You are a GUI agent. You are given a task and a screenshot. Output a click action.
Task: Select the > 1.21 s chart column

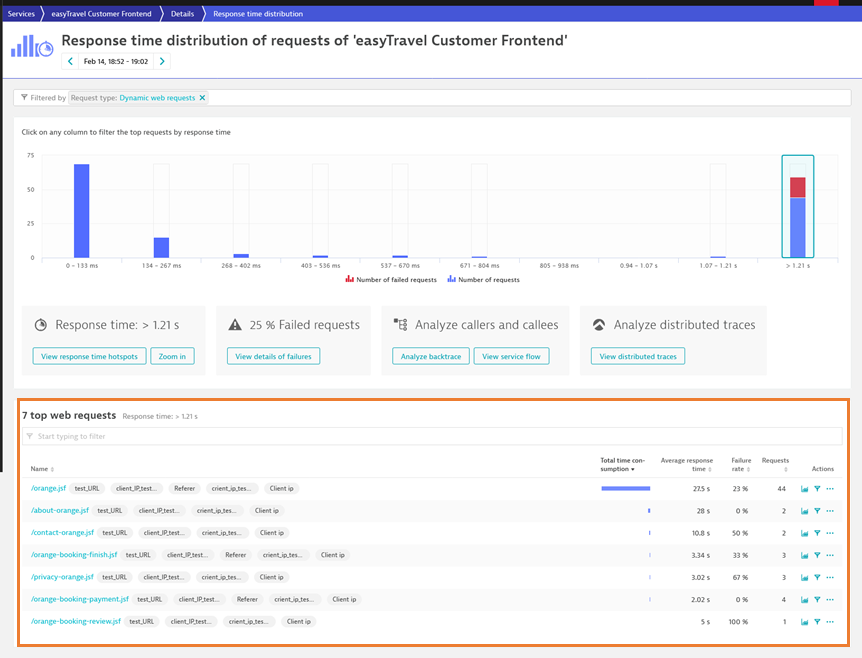tap(798, 207)
